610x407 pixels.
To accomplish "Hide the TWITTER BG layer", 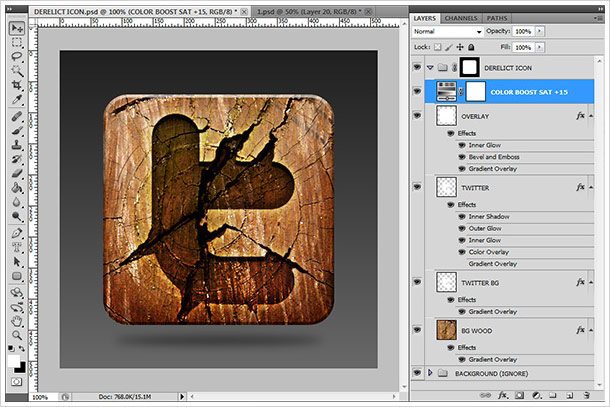I will (417, 282).
